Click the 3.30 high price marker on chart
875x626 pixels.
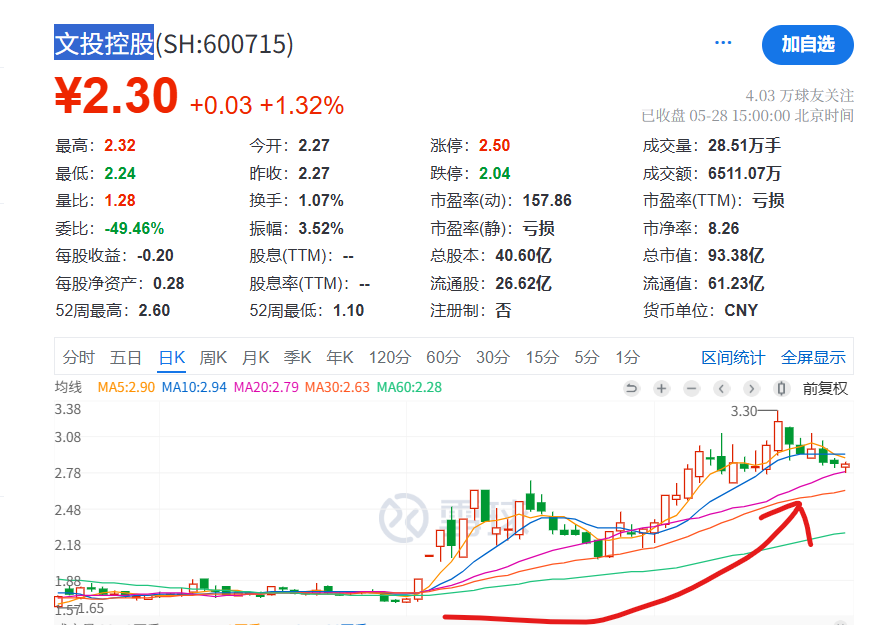(x=744, y=411)
